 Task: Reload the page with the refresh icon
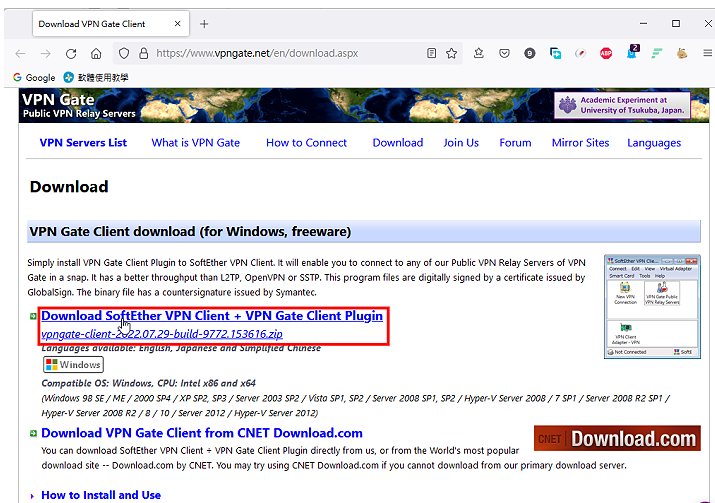tap(71, 54)
